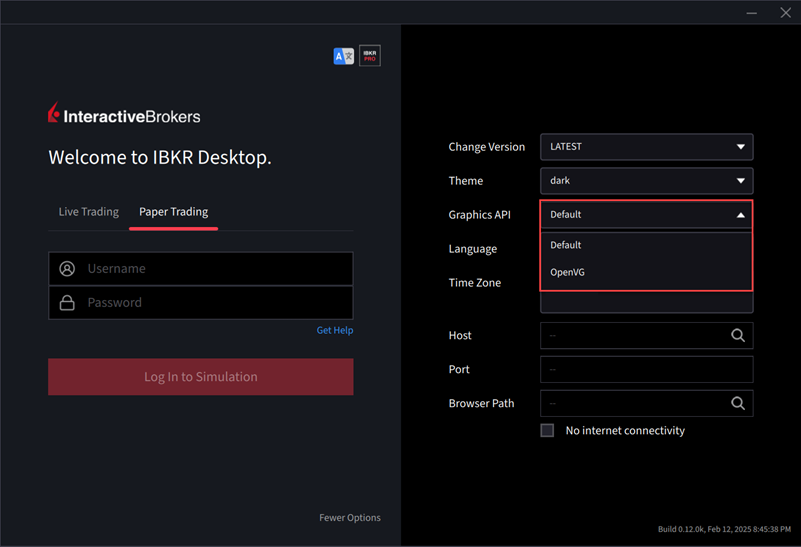The height and width of the screenshot is (547, 801).
Task: Focus the Password input field
Action: point(201,302)
